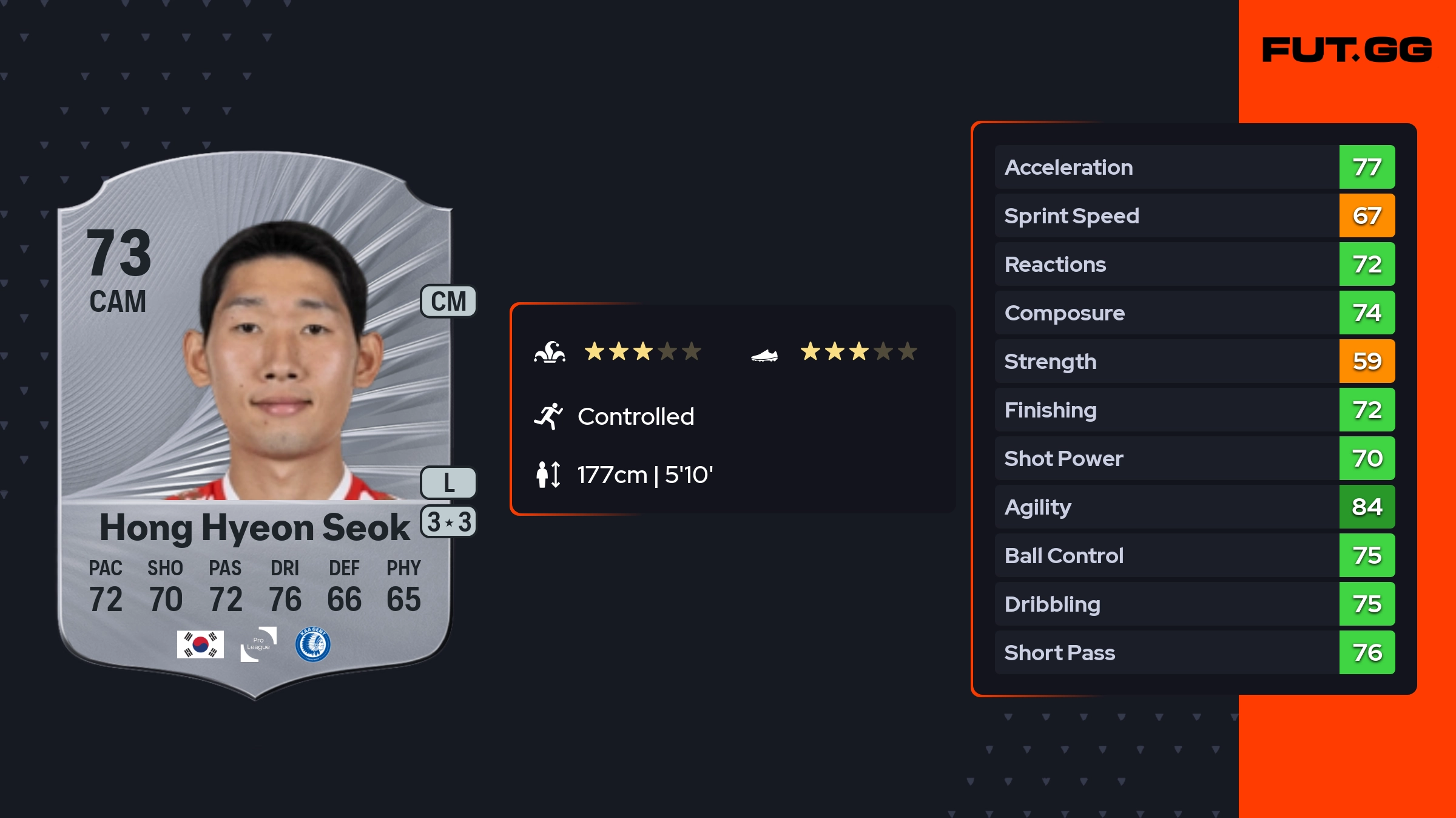Click the running man acceleration icon
The image size is (1456, 818).
tap(548, 416)
